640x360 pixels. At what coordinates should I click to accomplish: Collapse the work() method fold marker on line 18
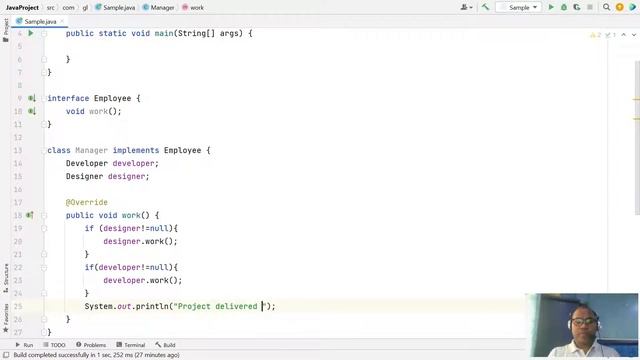[44, 216]
